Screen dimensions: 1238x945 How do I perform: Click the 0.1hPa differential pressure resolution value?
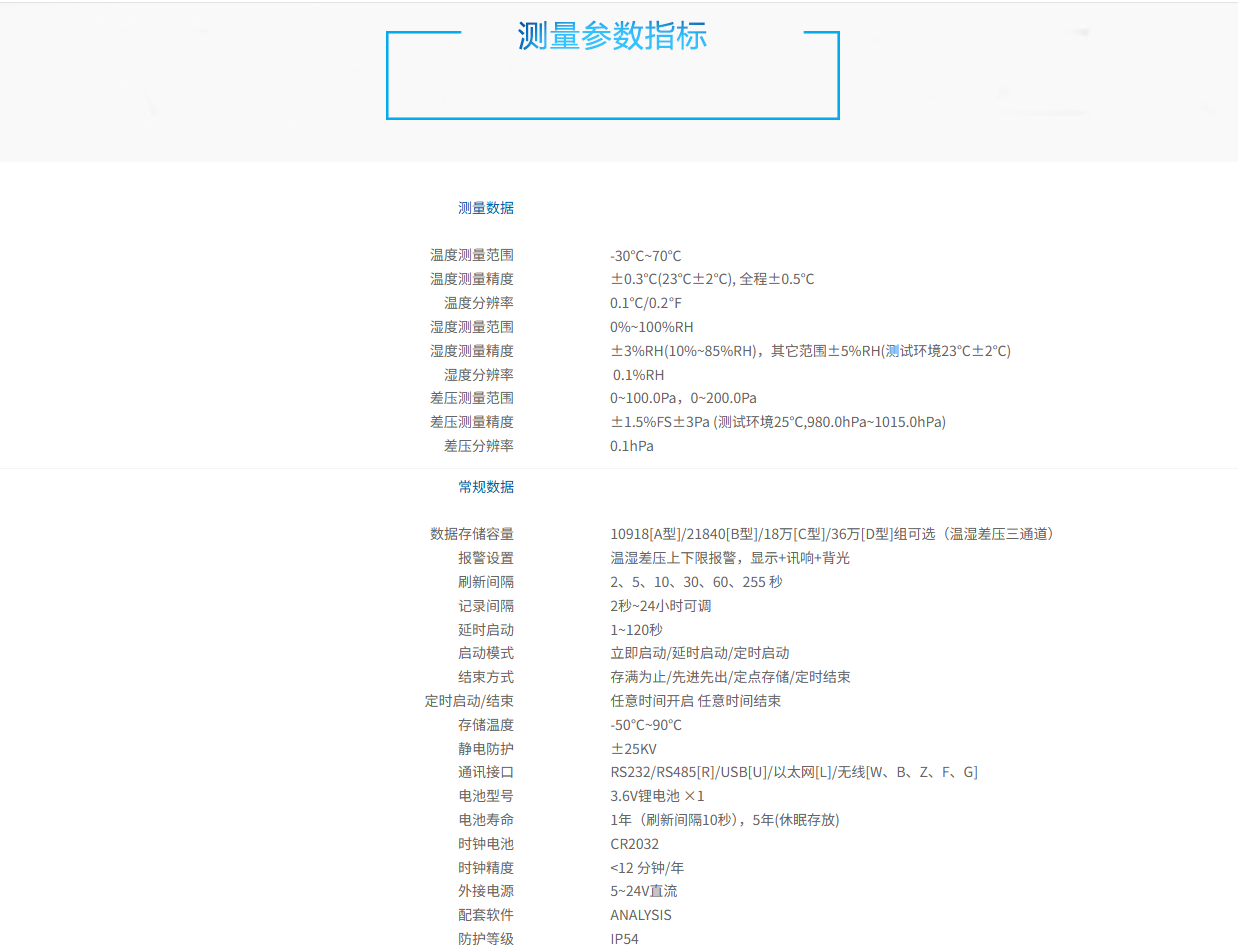coord(631,446)
